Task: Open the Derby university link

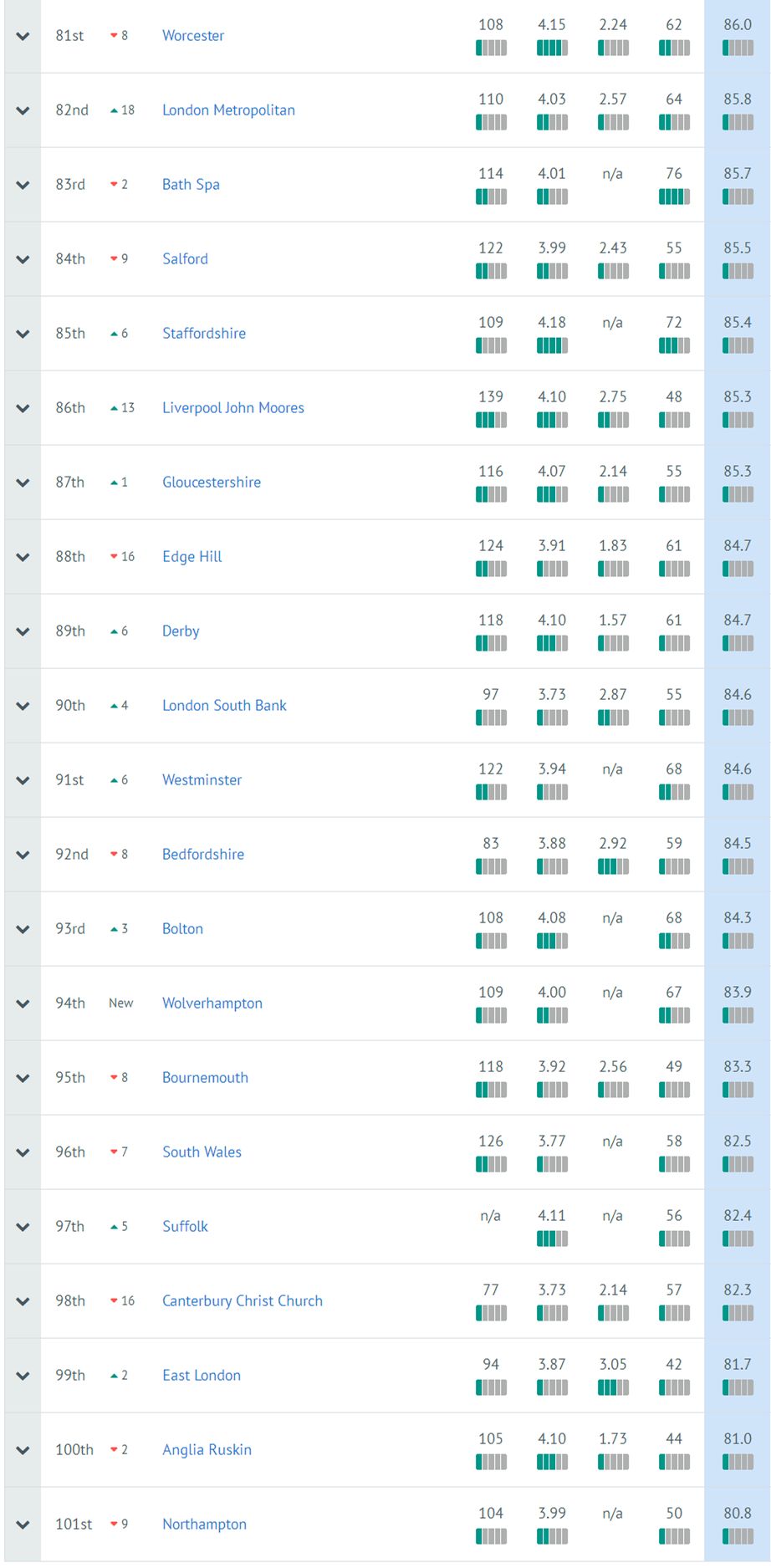Action: pos(181,631)
